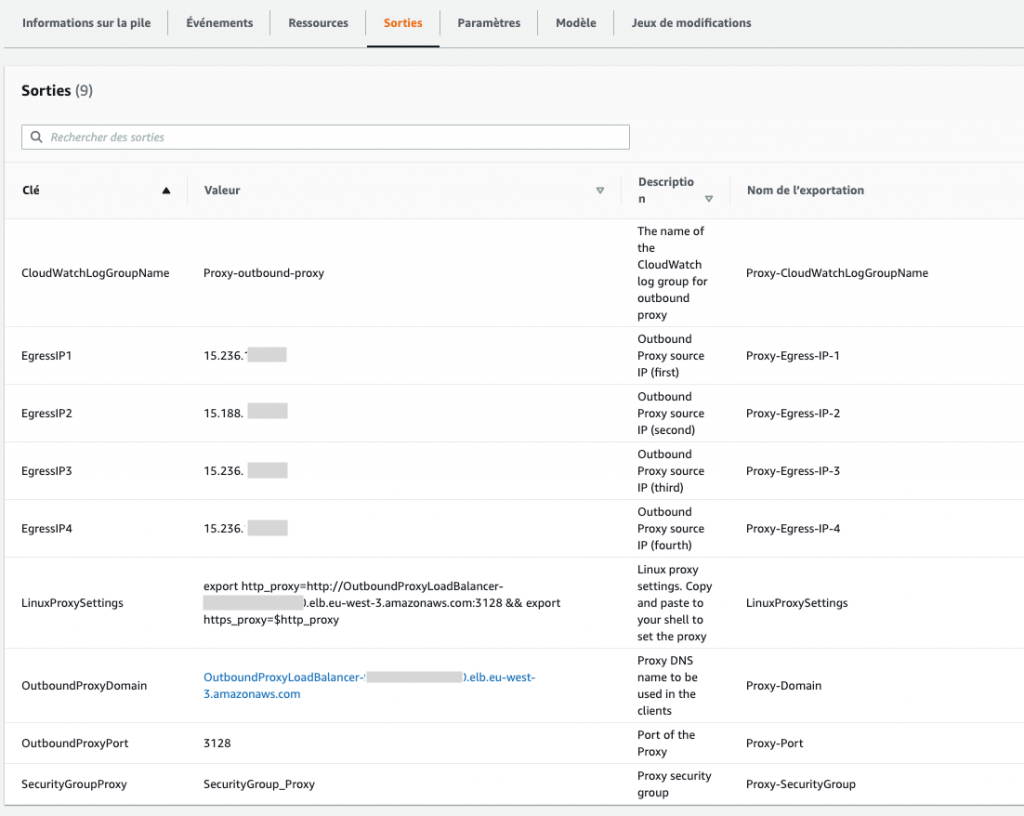Select the 3128 port value
The height and width of the screenshot is (816, 1024).
tap(217, 743)
